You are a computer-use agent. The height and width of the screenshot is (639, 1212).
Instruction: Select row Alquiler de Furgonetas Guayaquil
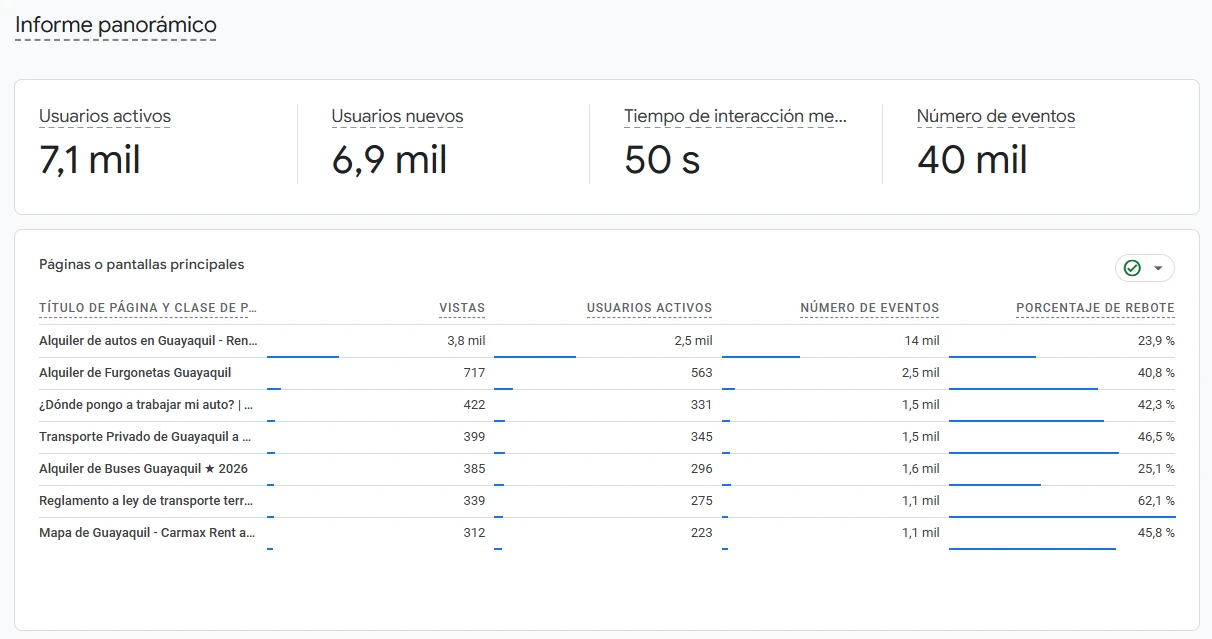[607, 373]
